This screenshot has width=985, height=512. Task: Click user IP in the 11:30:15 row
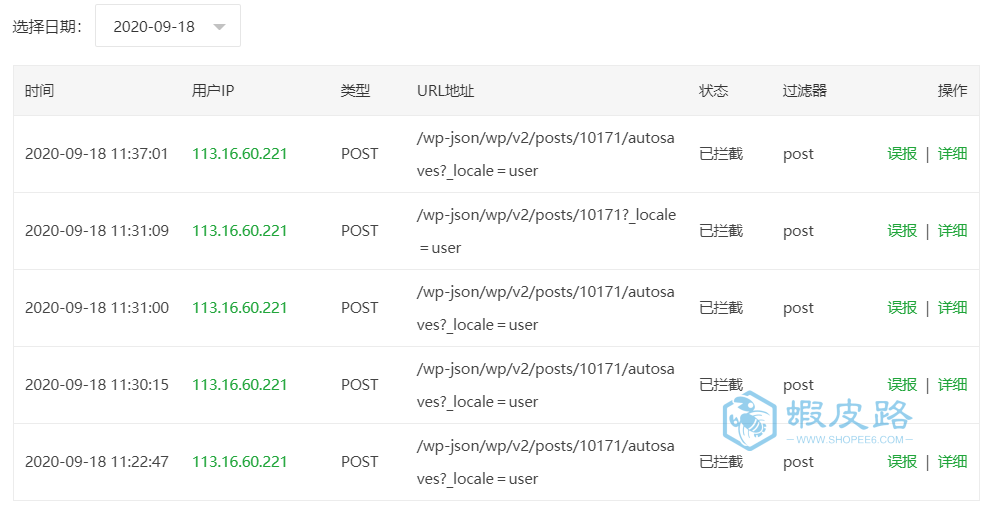coord(239,385)
